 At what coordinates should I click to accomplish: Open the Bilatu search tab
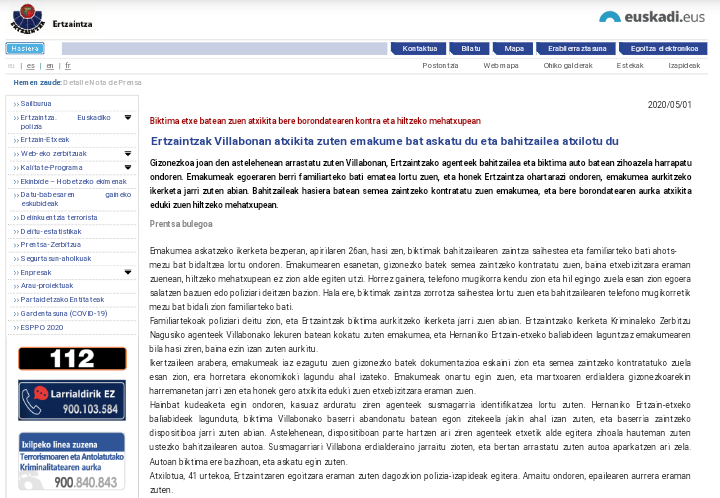tap(470, 49)
